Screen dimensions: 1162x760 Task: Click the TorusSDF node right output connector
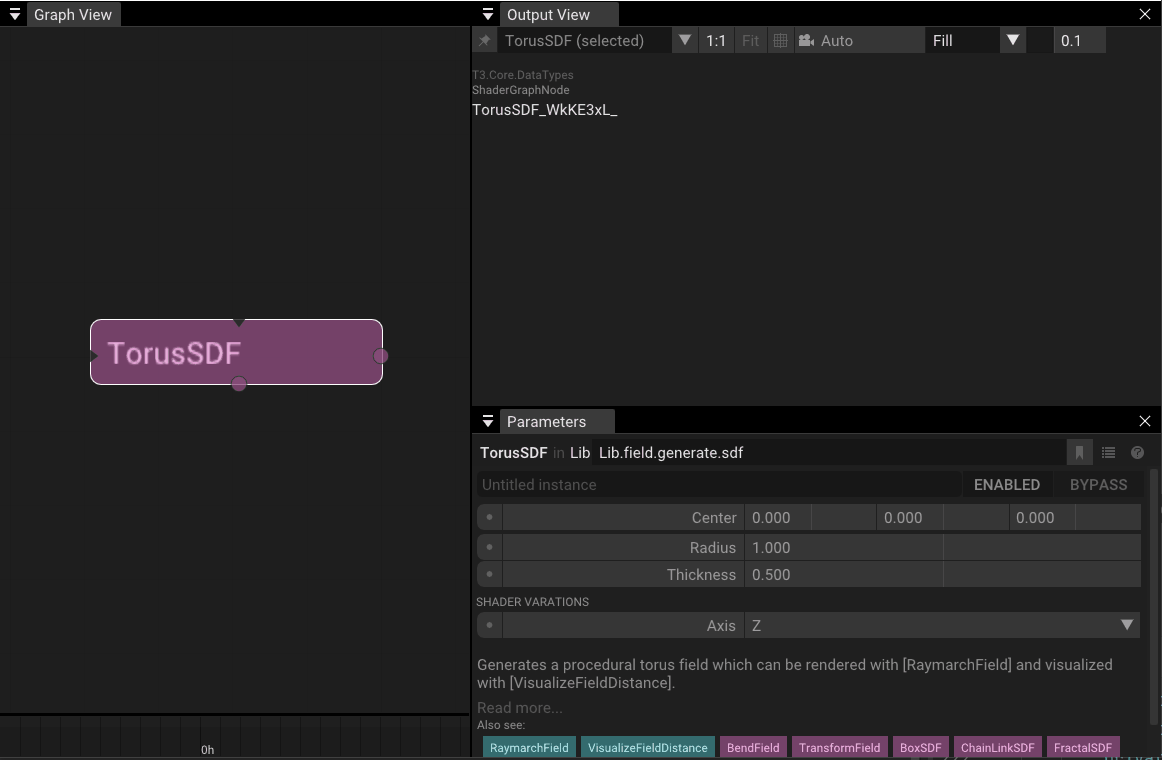pyautogui.click(x=380, y=356)
